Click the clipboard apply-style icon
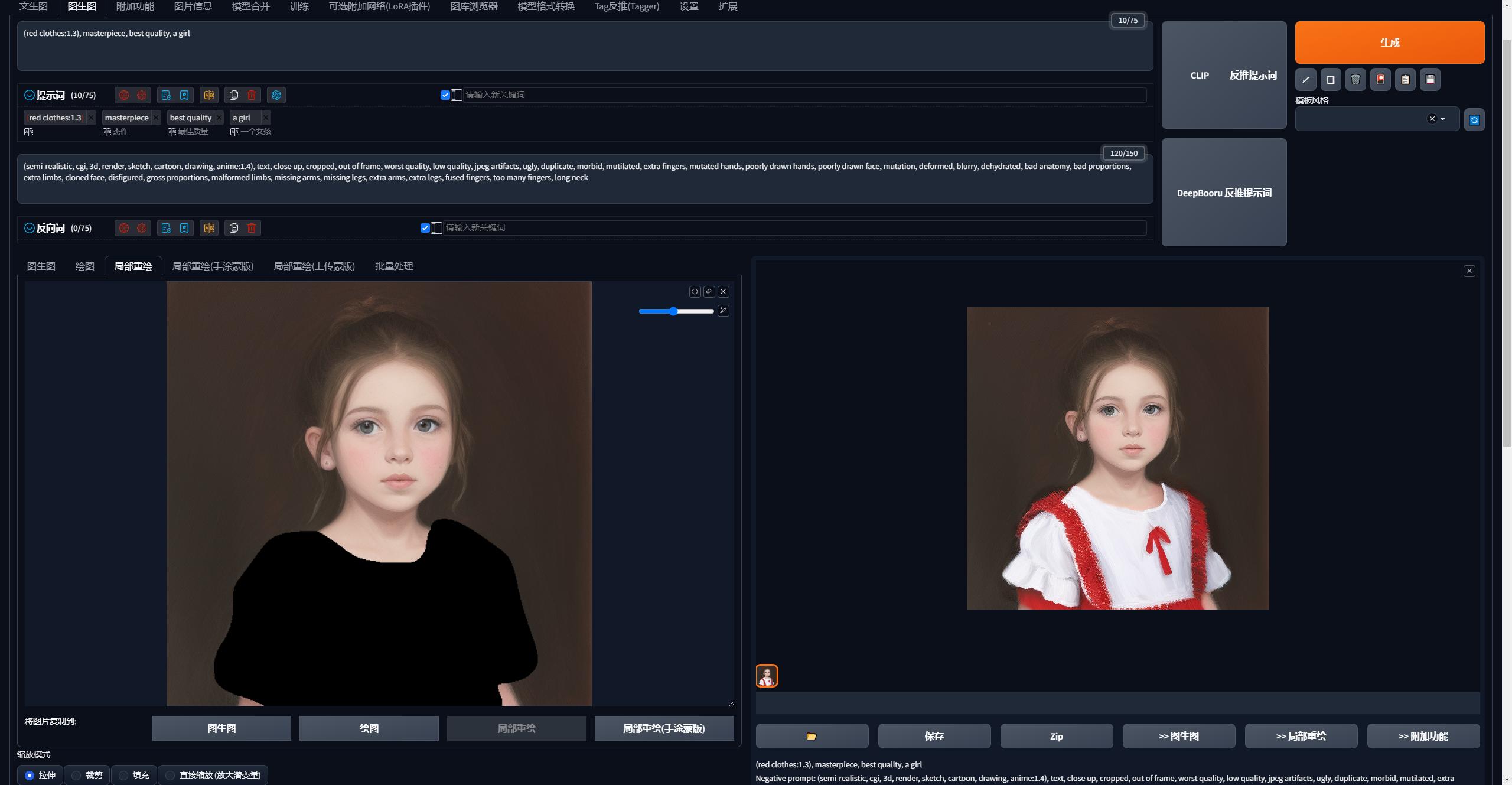This screenshot has width=1512, height=785. (1405, 79)
